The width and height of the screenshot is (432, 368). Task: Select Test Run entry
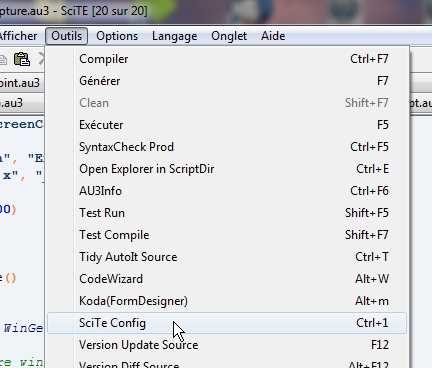[227, 213]
